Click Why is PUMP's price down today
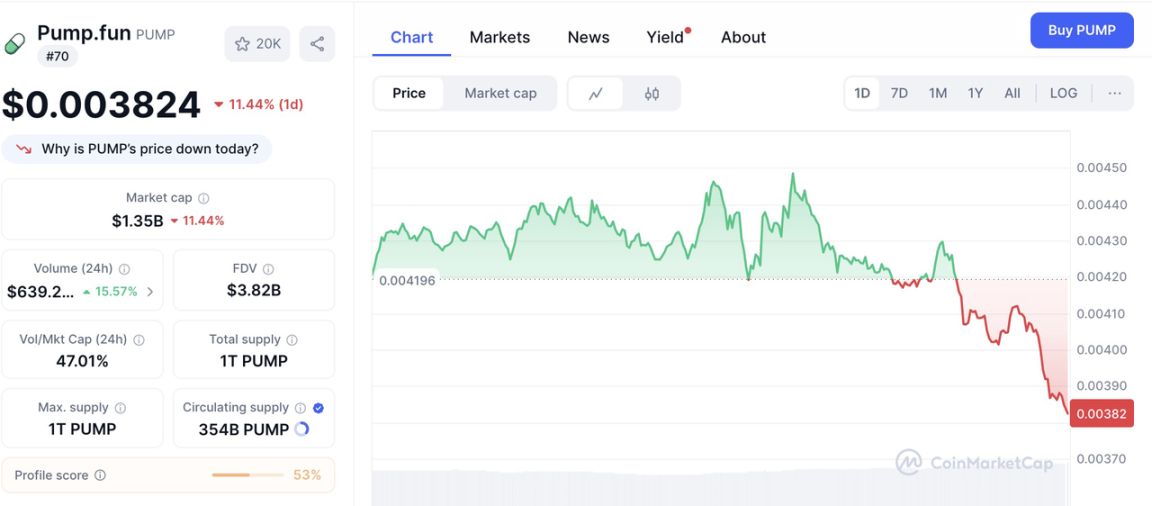This screenshot has width=1152, height=506. tap(137, 149)
